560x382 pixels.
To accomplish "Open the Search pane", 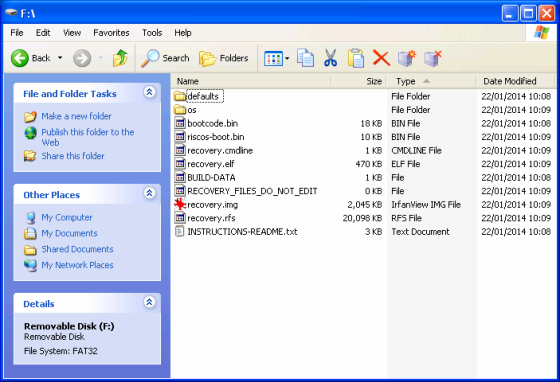I will [x=165, y=58].
